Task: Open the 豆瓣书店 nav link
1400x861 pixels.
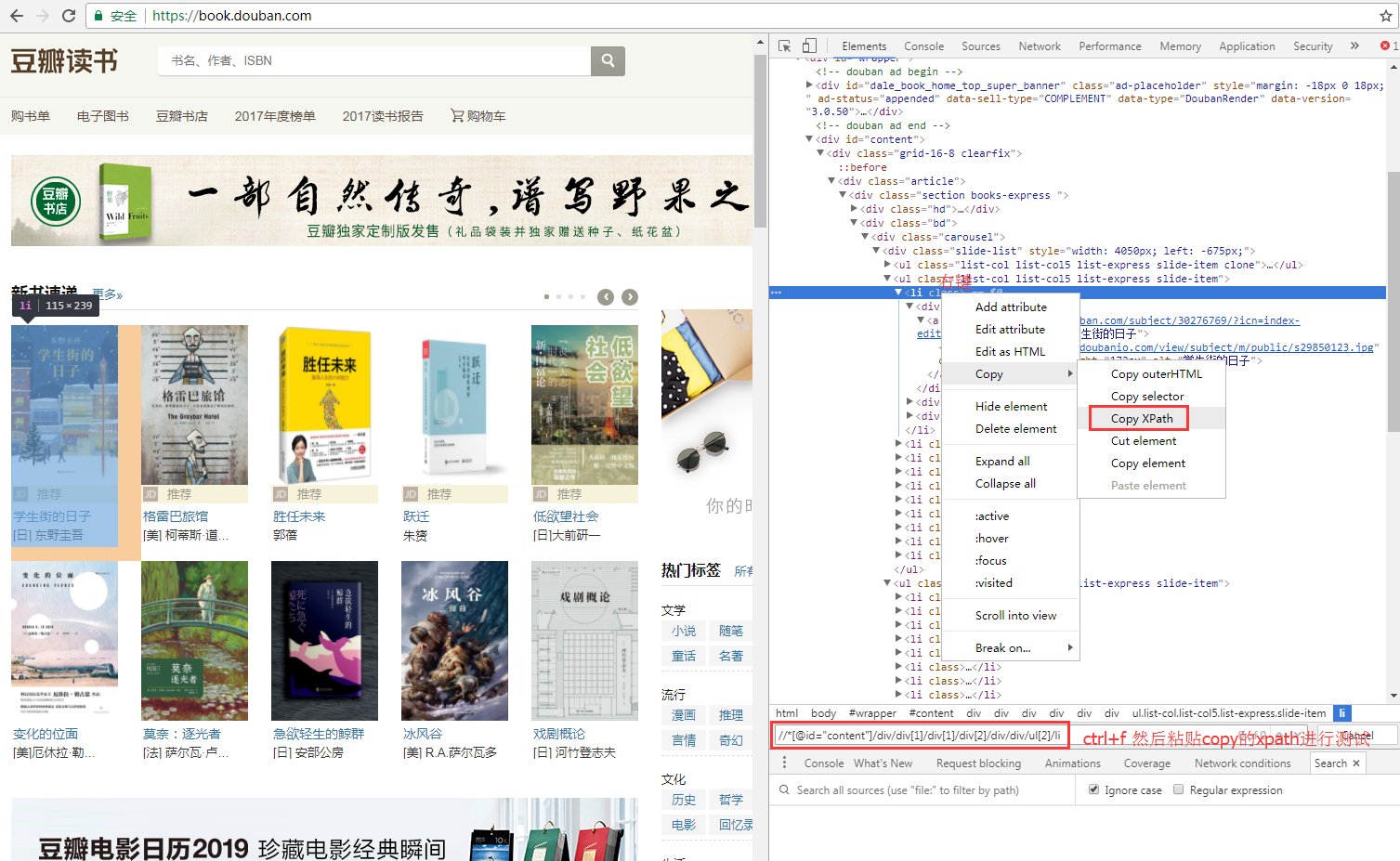Action: [x=182, y=116]
